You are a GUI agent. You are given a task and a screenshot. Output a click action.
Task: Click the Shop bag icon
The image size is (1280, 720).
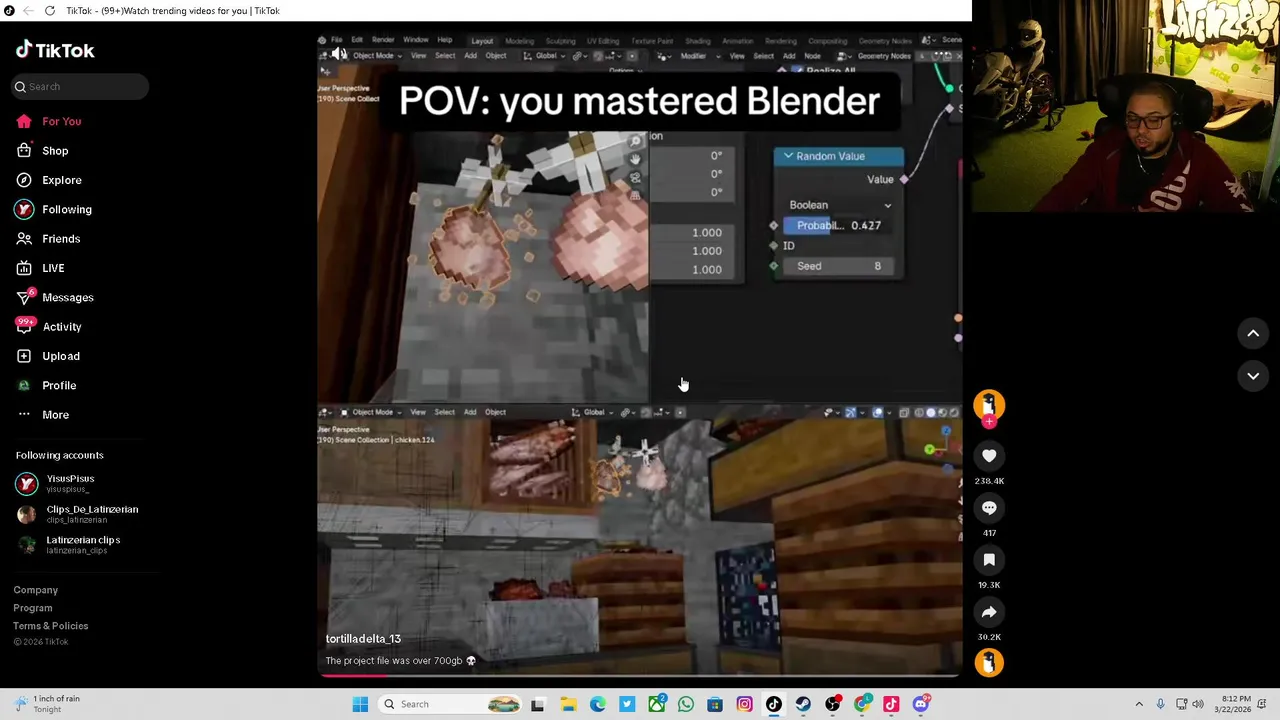tap(24, 150)
